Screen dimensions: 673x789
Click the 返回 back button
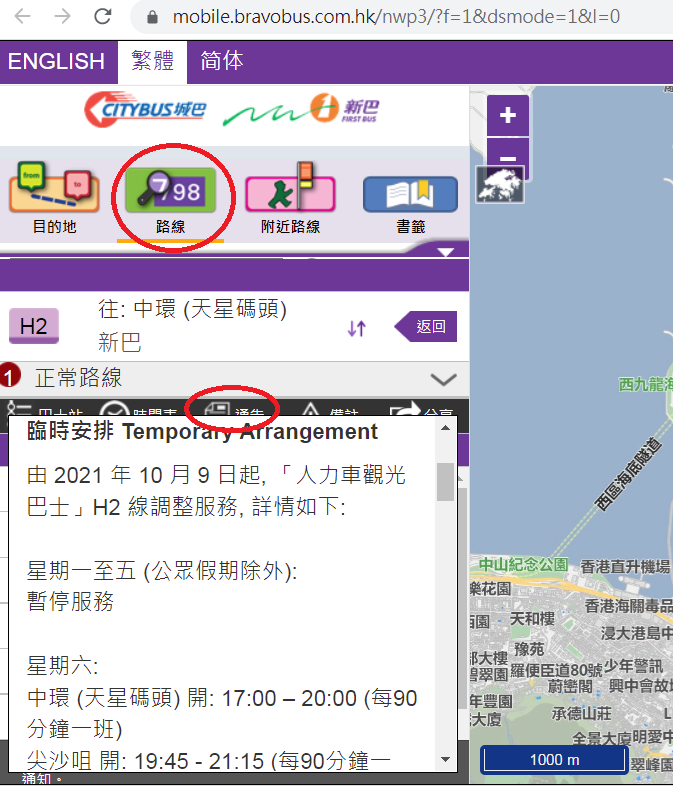click(425, 327)
